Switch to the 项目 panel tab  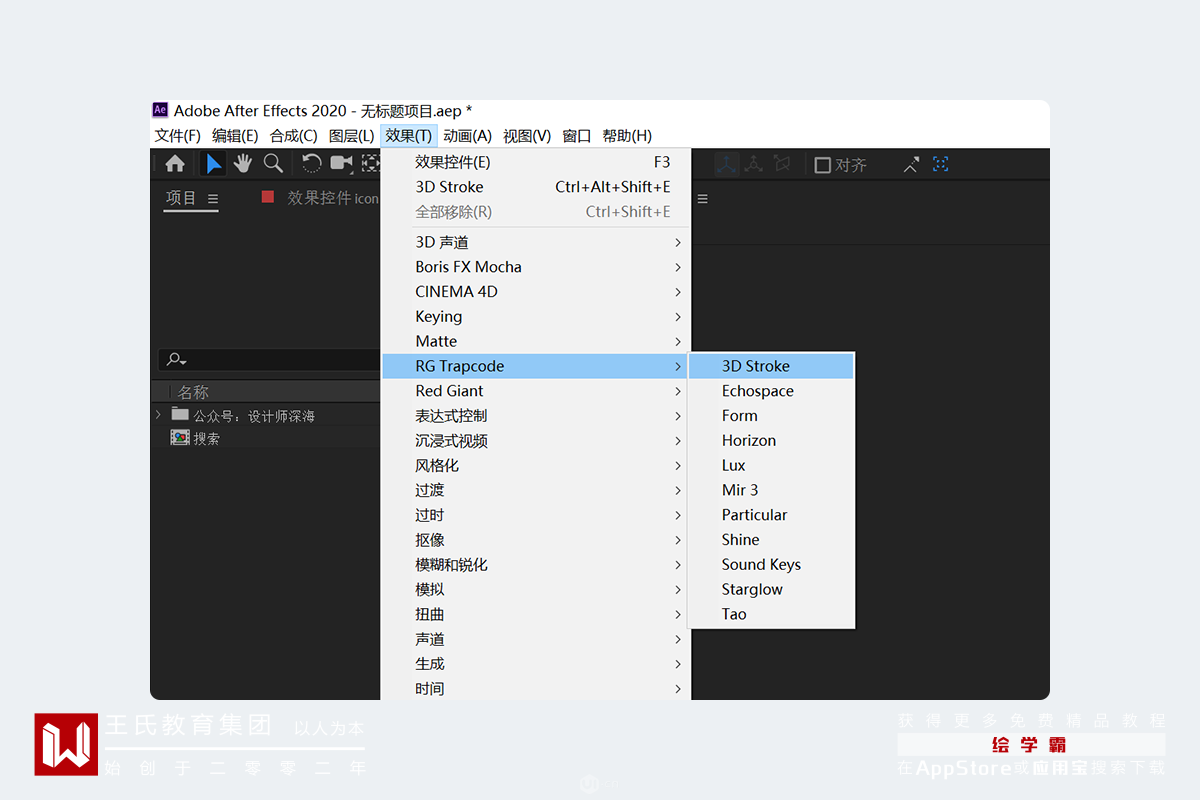[181, 198]
